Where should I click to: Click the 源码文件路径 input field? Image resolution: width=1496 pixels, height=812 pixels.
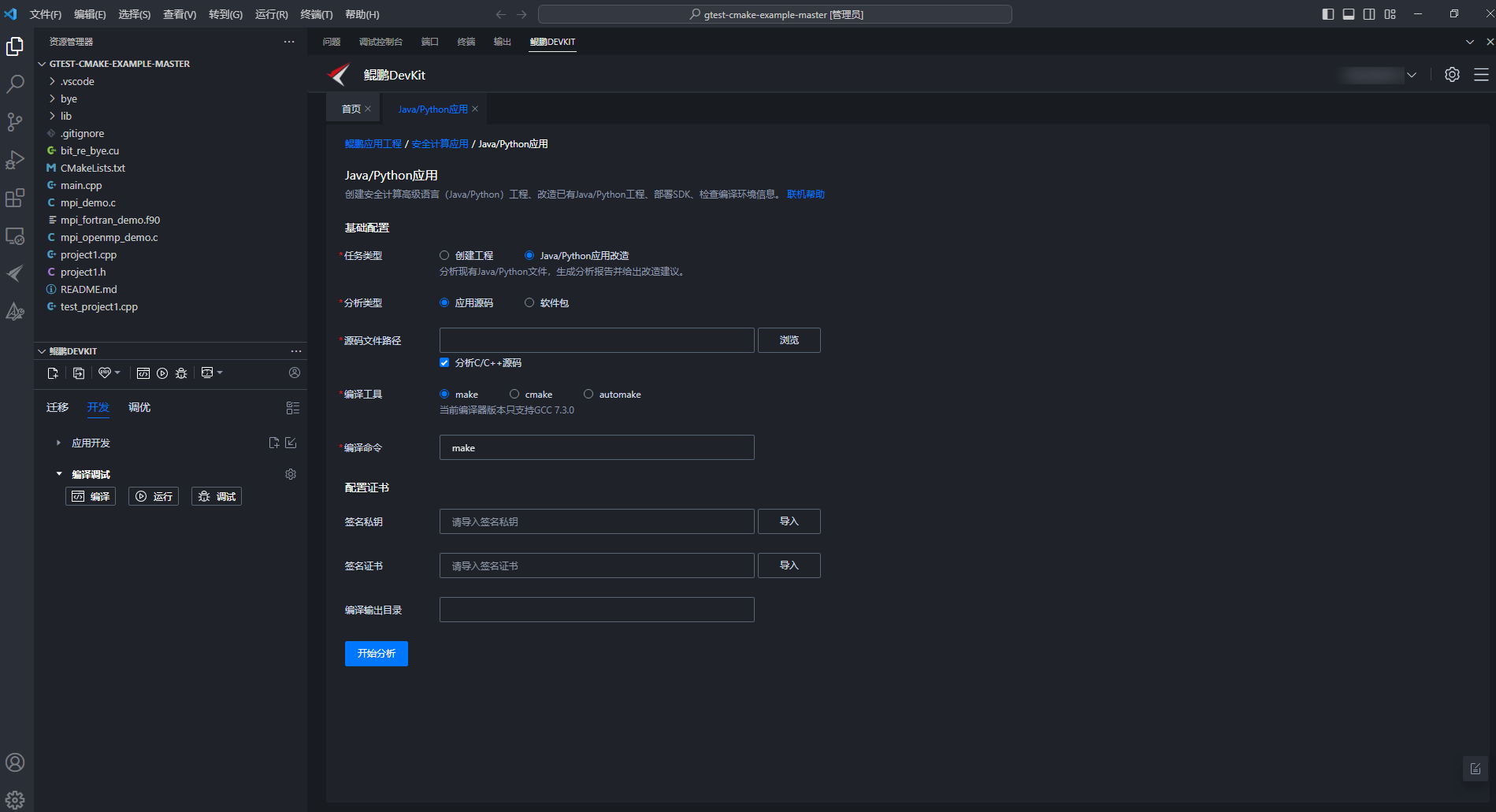(x=597, y=340)
